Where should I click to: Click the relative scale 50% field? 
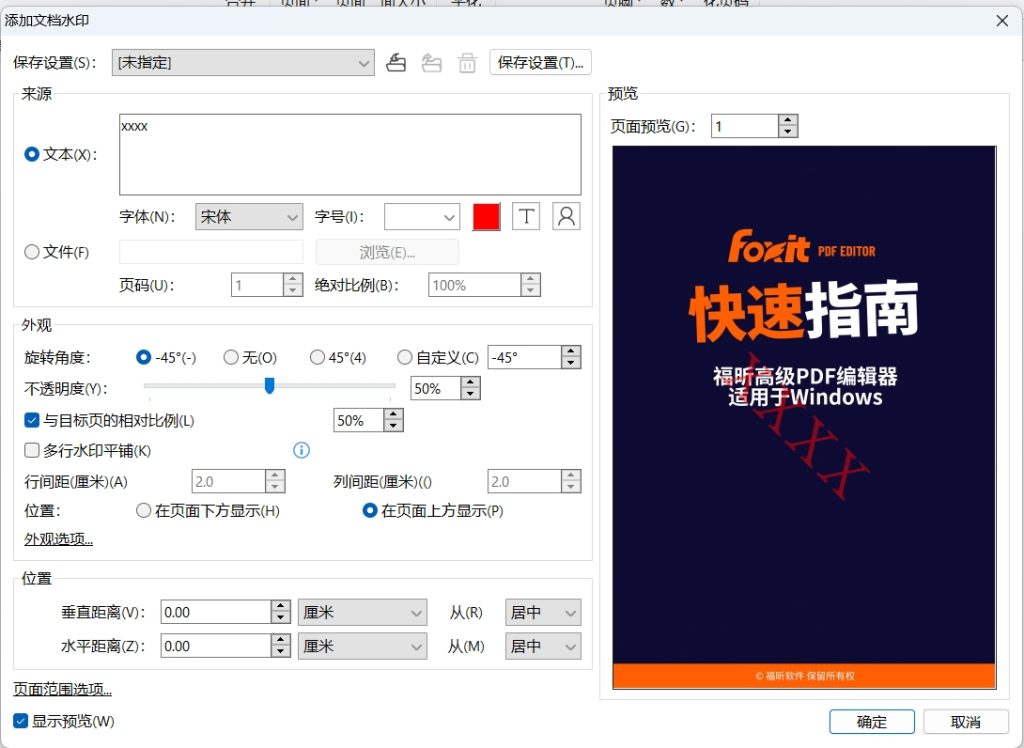tap(359, 420)
